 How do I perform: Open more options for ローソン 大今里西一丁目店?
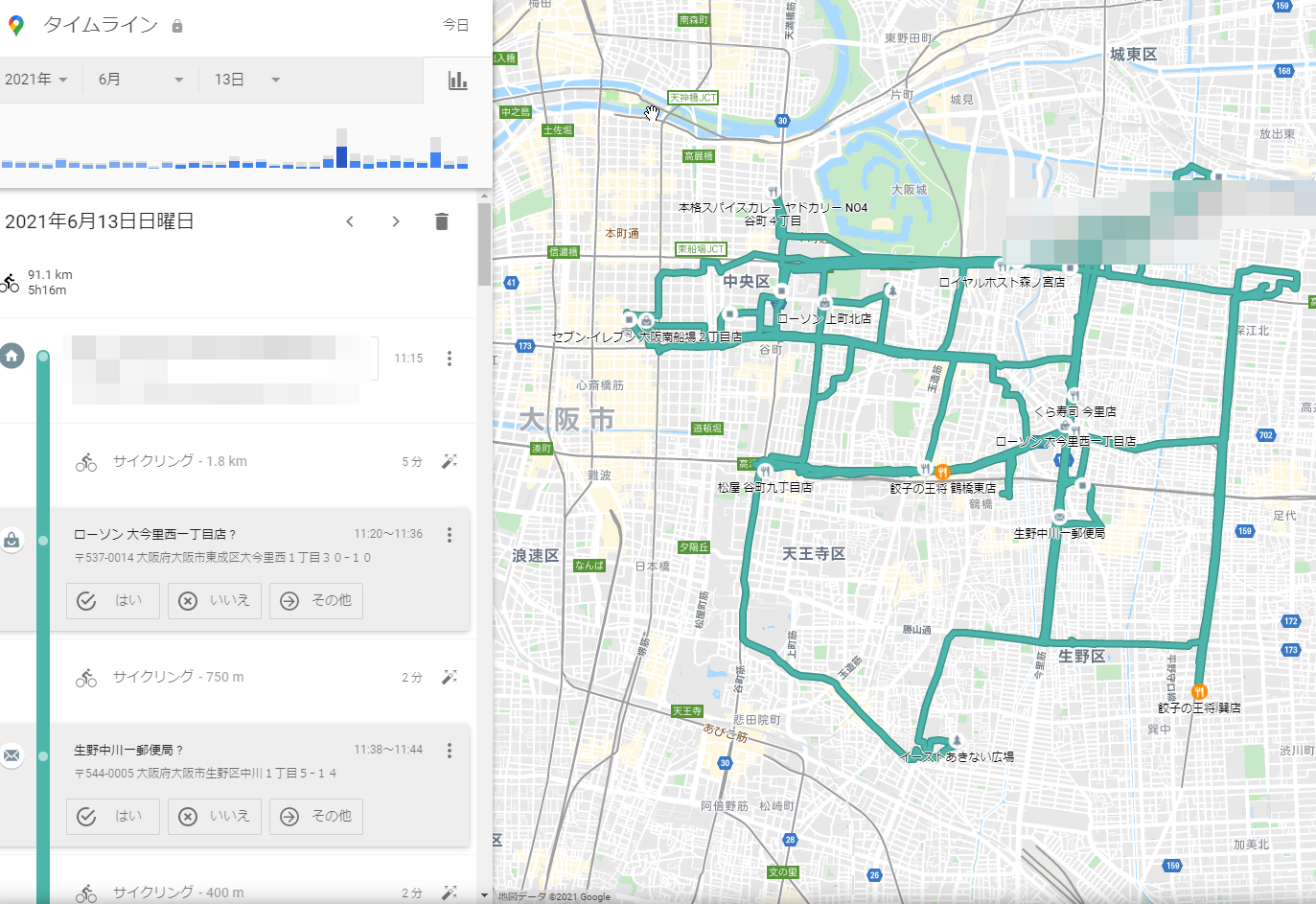pos(449,535)
